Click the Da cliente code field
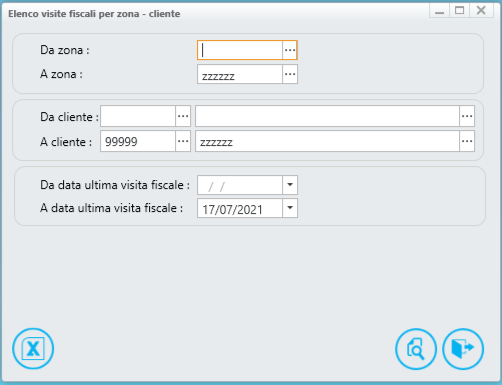This screenshot has width=502, height=385. [x=138, y=116]
